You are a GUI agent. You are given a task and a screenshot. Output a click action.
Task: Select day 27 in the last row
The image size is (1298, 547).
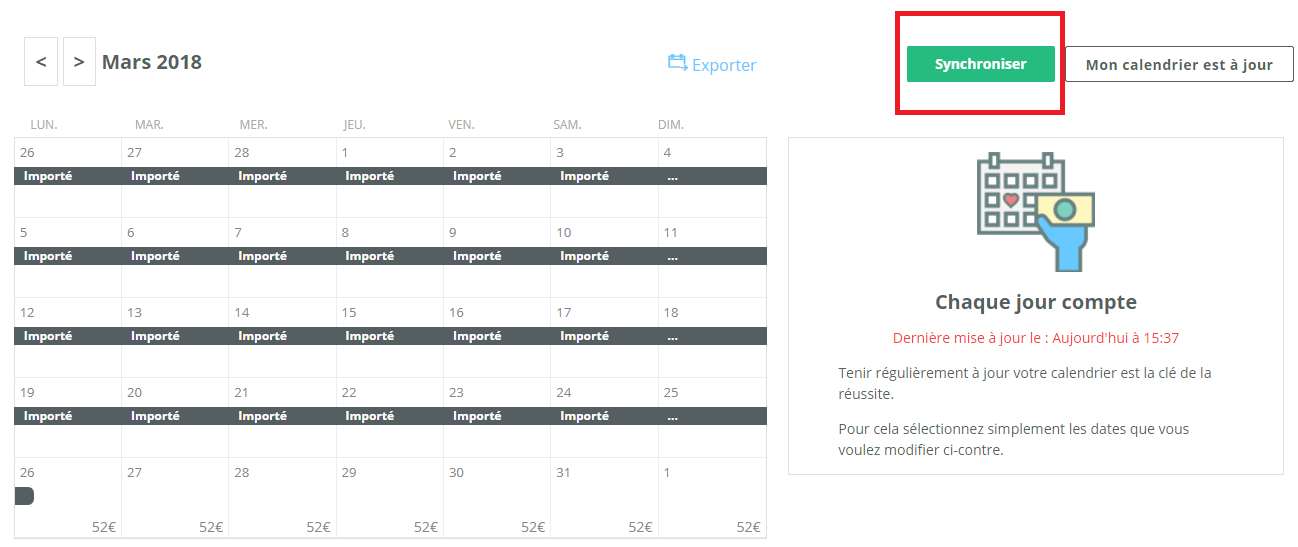click(175, 498)
